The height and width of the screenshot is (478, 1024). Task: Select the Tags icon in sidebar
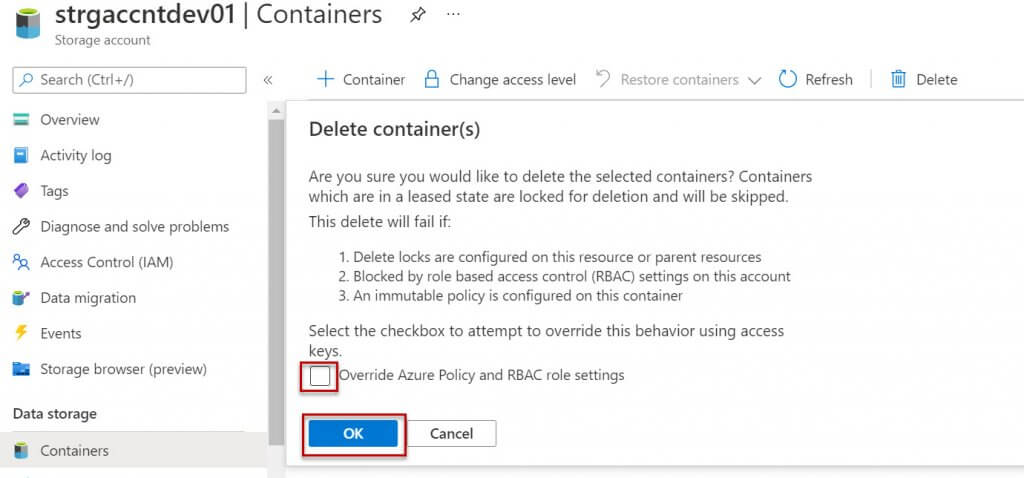click(21, 191)
